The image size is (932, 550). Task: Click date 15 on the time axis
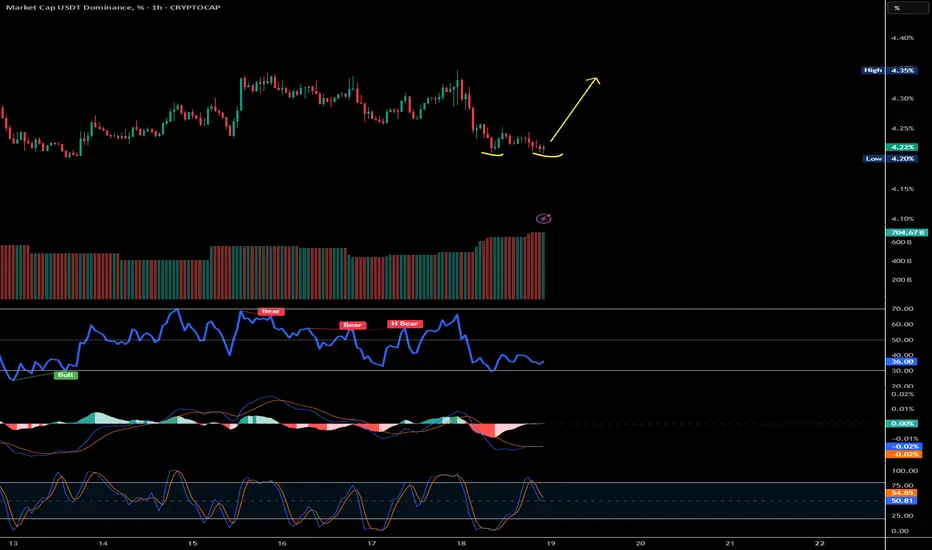click(x=192, y=543)
